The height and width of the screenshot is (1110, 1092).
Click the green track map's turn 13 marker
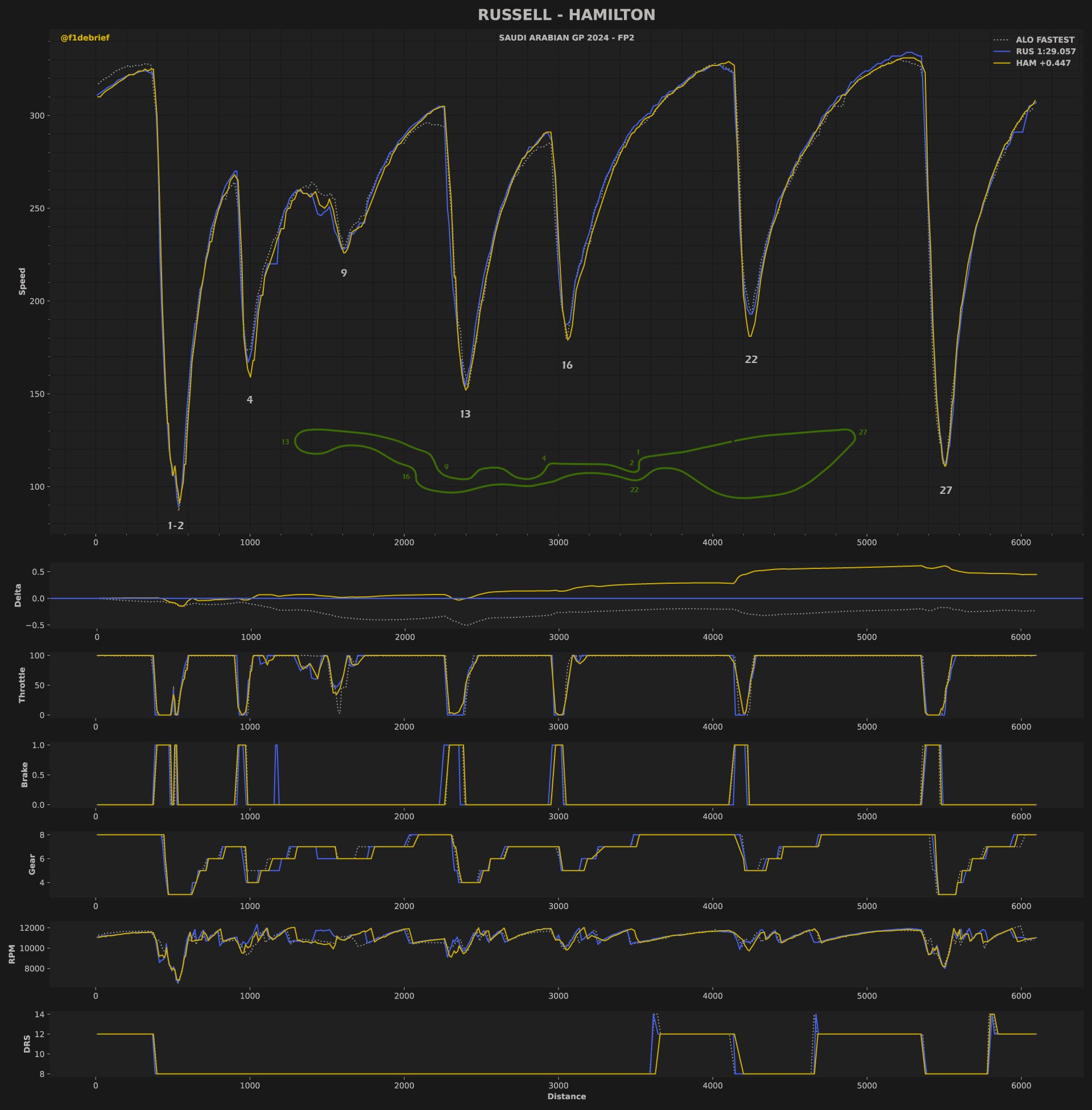click(x=285, y=442)
